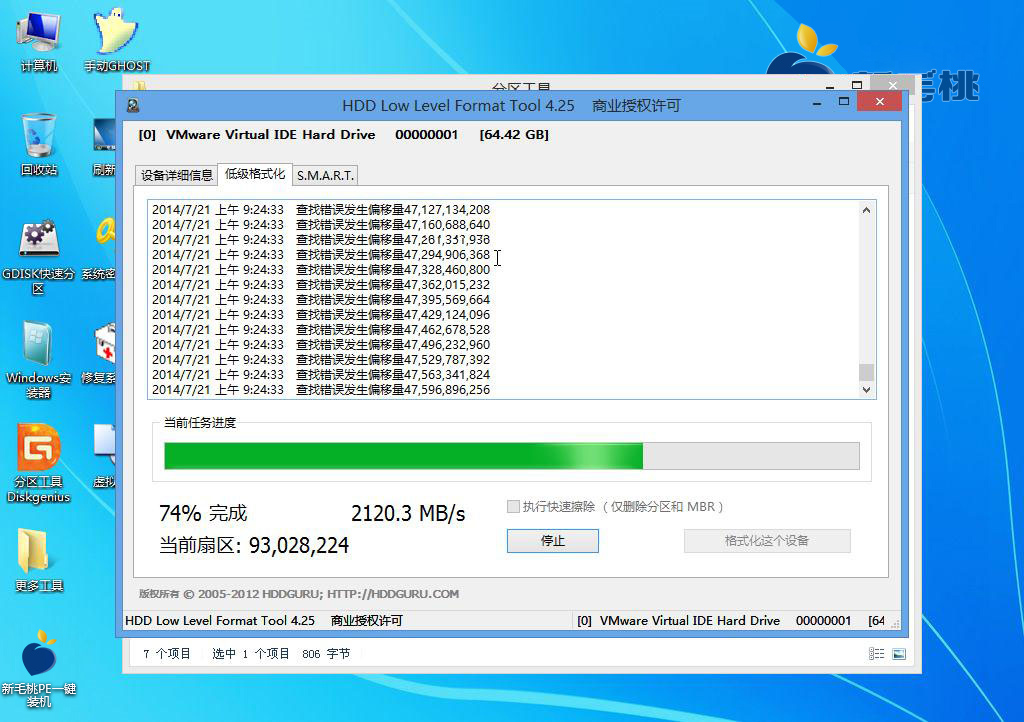
Task: Select log line with offset 47,596,896,256
Action: coord(321,390)
